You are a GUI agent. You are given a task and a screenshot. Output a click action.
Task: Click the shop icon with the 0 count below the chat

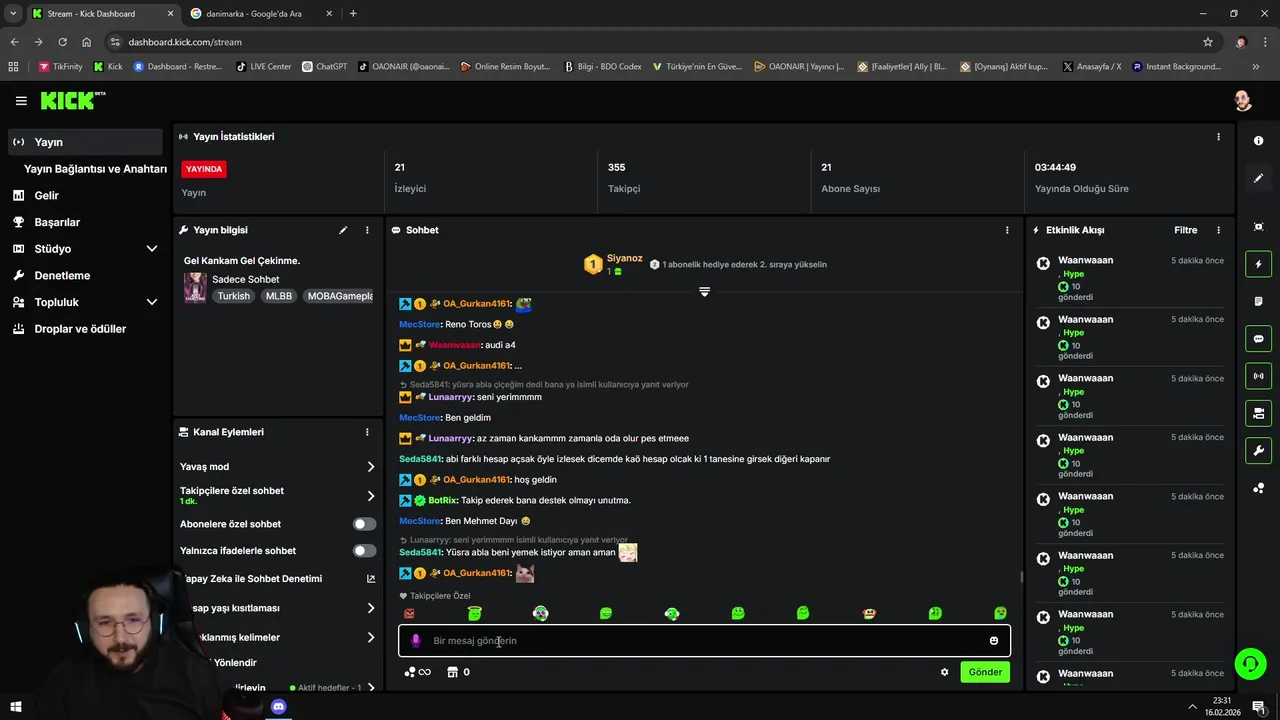(x=458, y=672)
